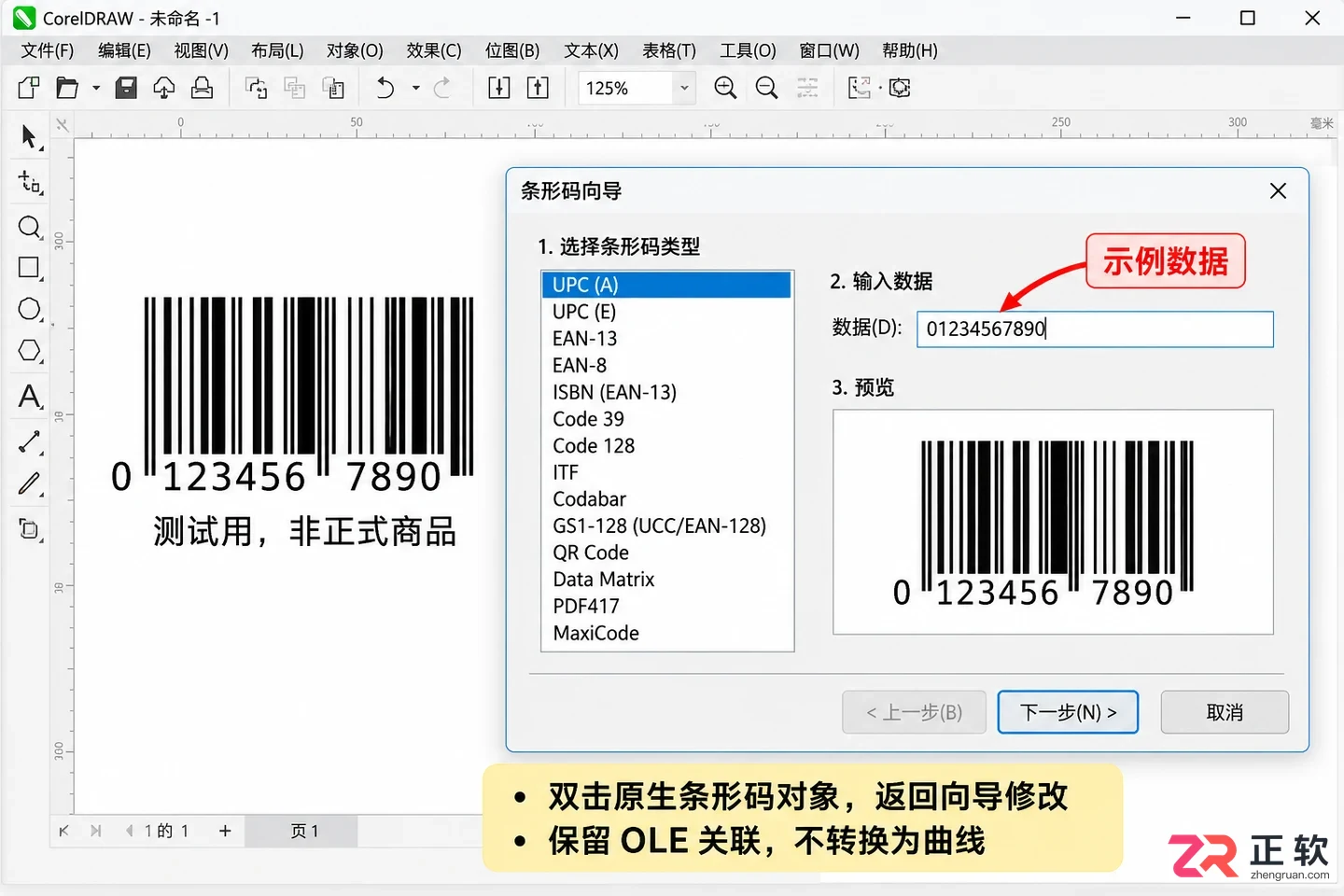Click the 下一步(N) > button
Viewport: 1344px width, 896px height.
pyautogui.click(x=1068, y=712)
